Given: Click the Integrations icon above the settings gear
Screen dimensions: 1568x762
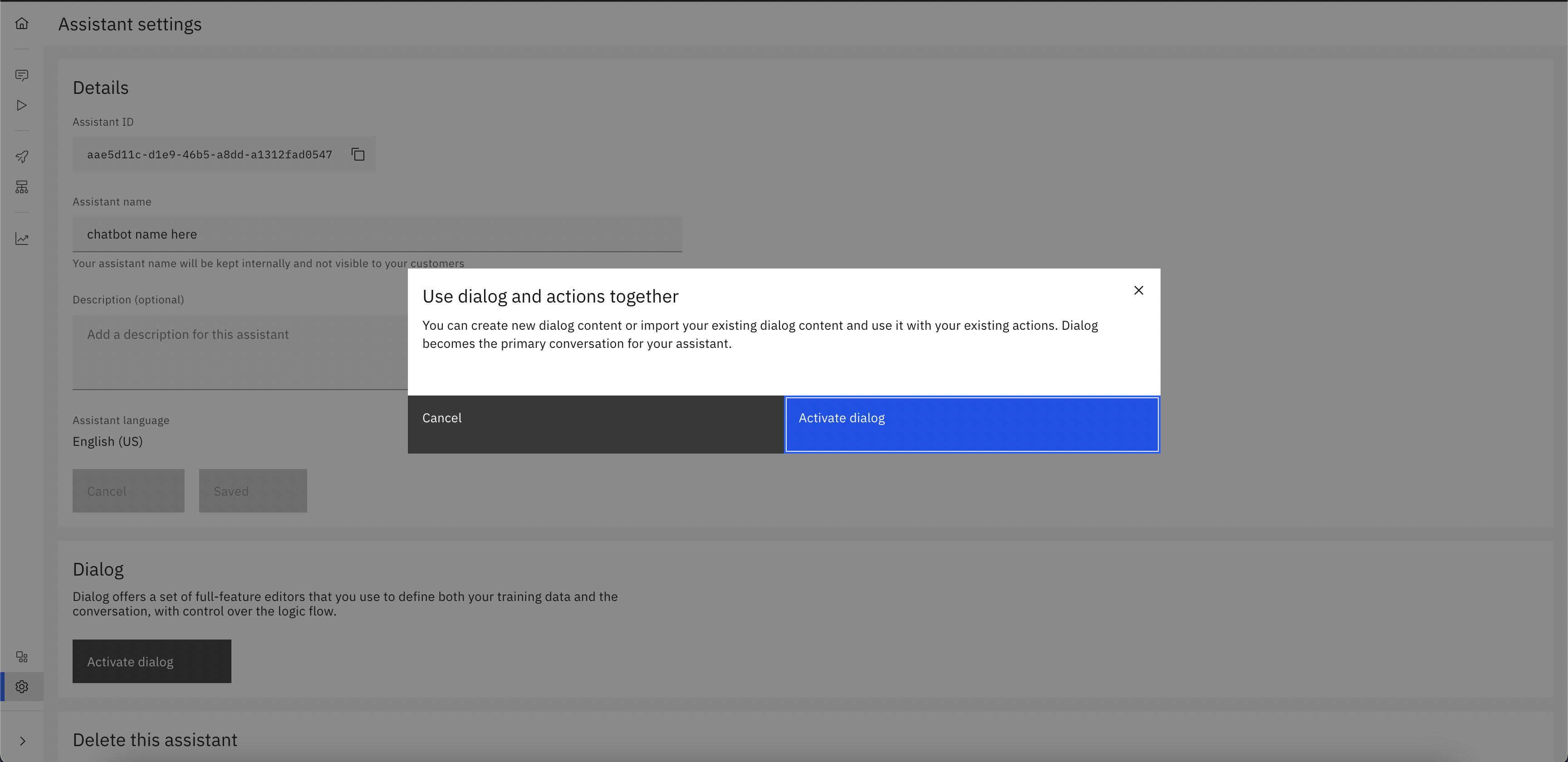Looking at the screenshot, I should pos(22,657).
